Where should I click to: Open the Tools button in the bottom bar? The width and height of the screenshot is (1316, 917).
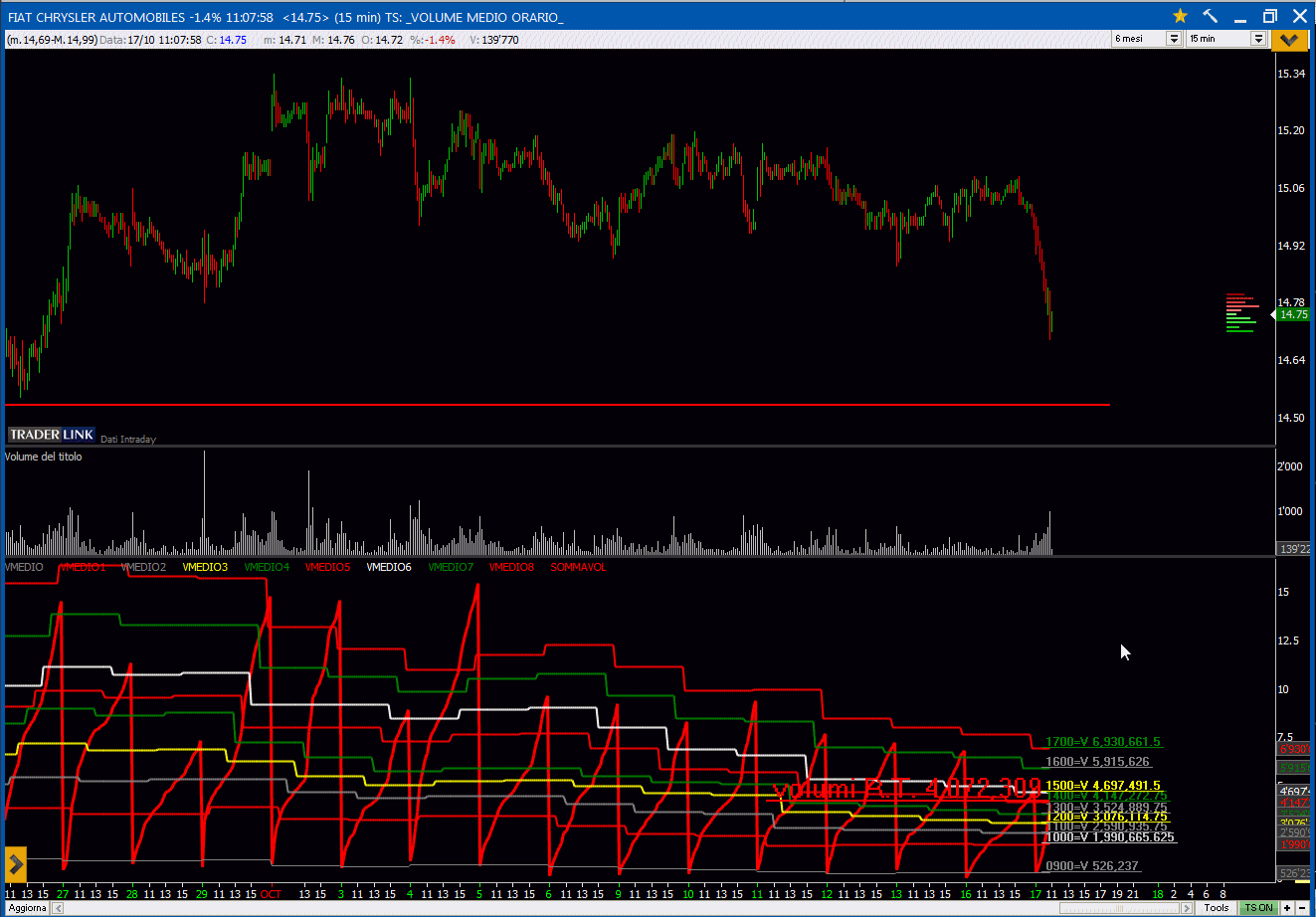[1217, 907]
